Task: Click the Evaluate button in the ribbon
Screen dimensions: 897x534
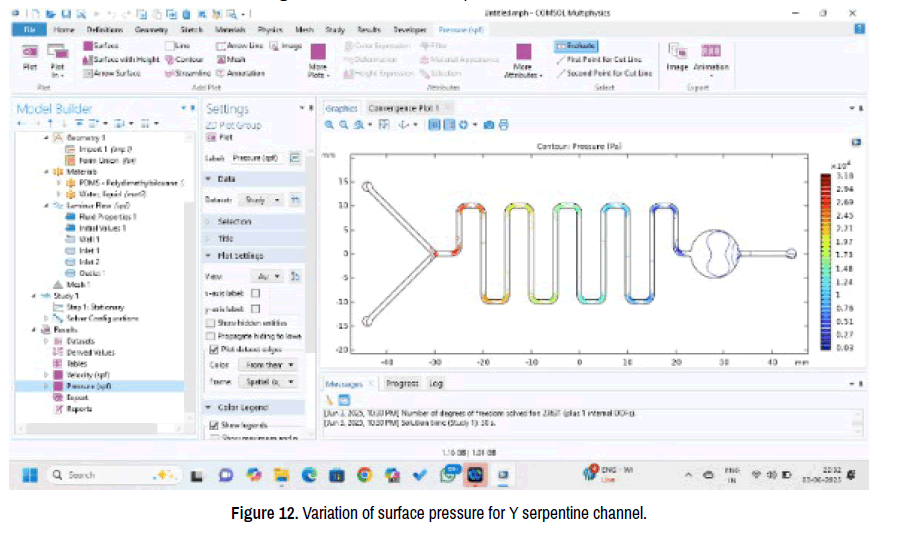Action: (x=579, y=46)
